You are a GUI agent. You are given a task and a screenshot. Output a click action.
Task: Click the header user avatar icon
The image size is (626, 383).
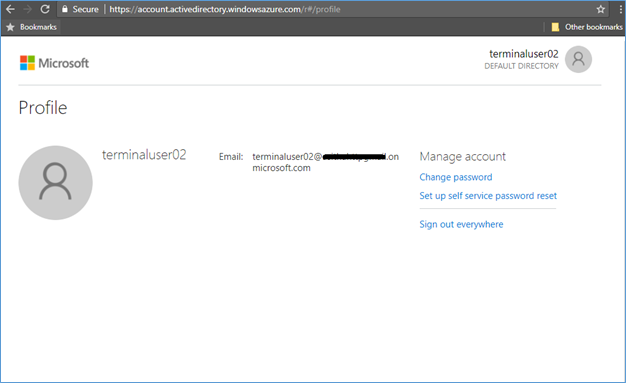[x=578, y=60]
